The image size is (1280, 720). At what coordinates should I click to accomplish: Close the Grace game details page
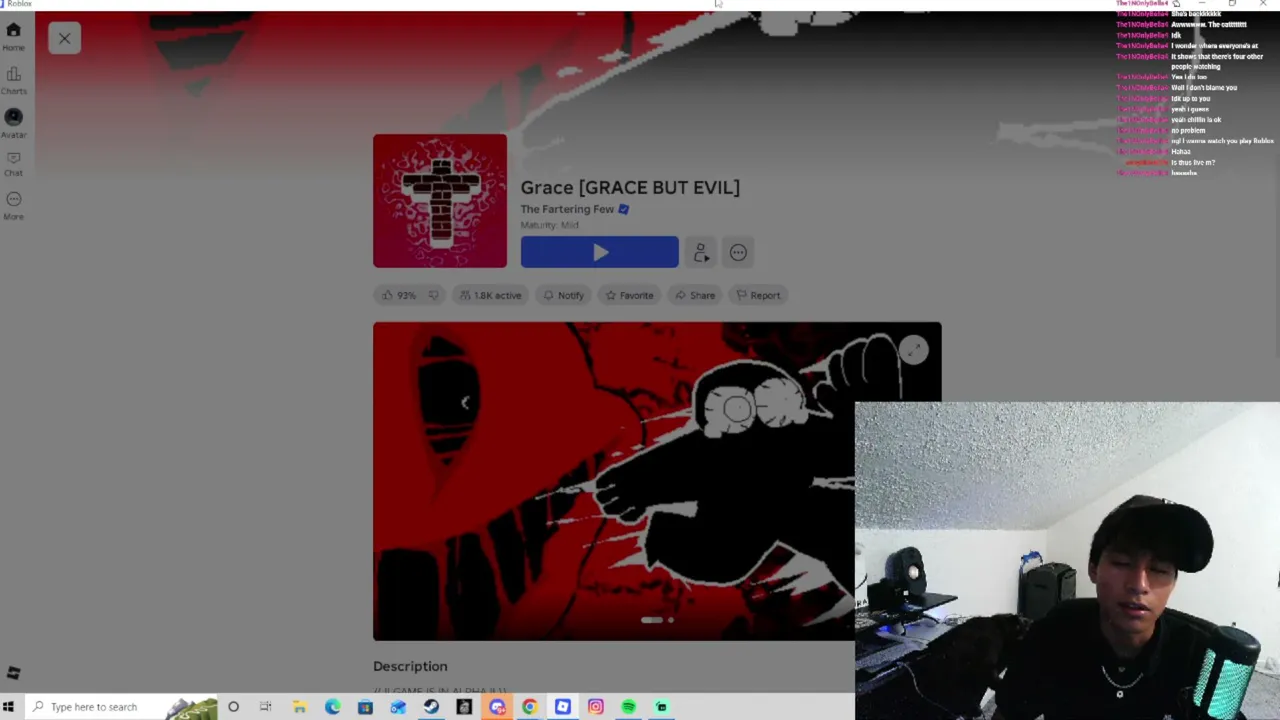[x=64, y=39]
